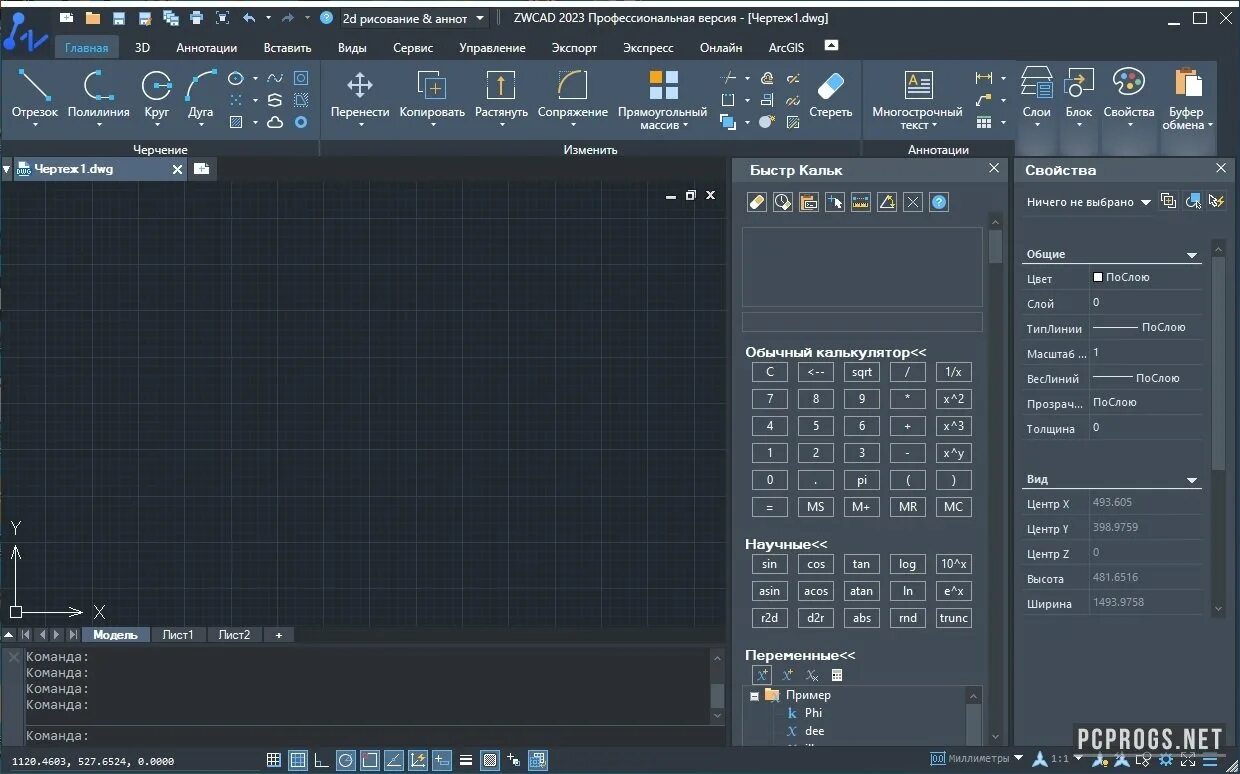Collapse the Вид properties section
1240x774 pixels.
(x=1192, y=480)
